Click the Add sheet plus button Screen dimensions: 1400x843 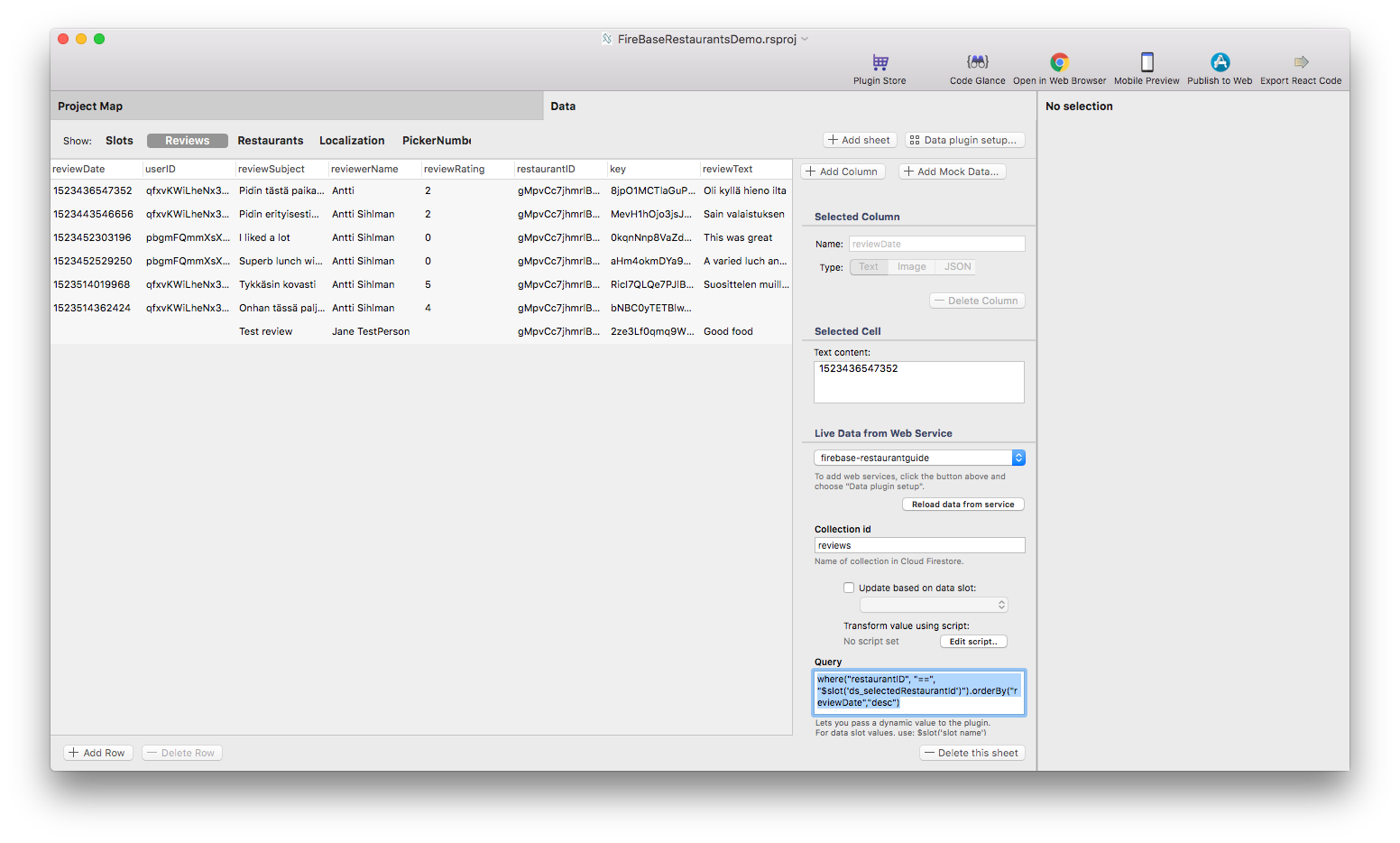tap(859, 140)
